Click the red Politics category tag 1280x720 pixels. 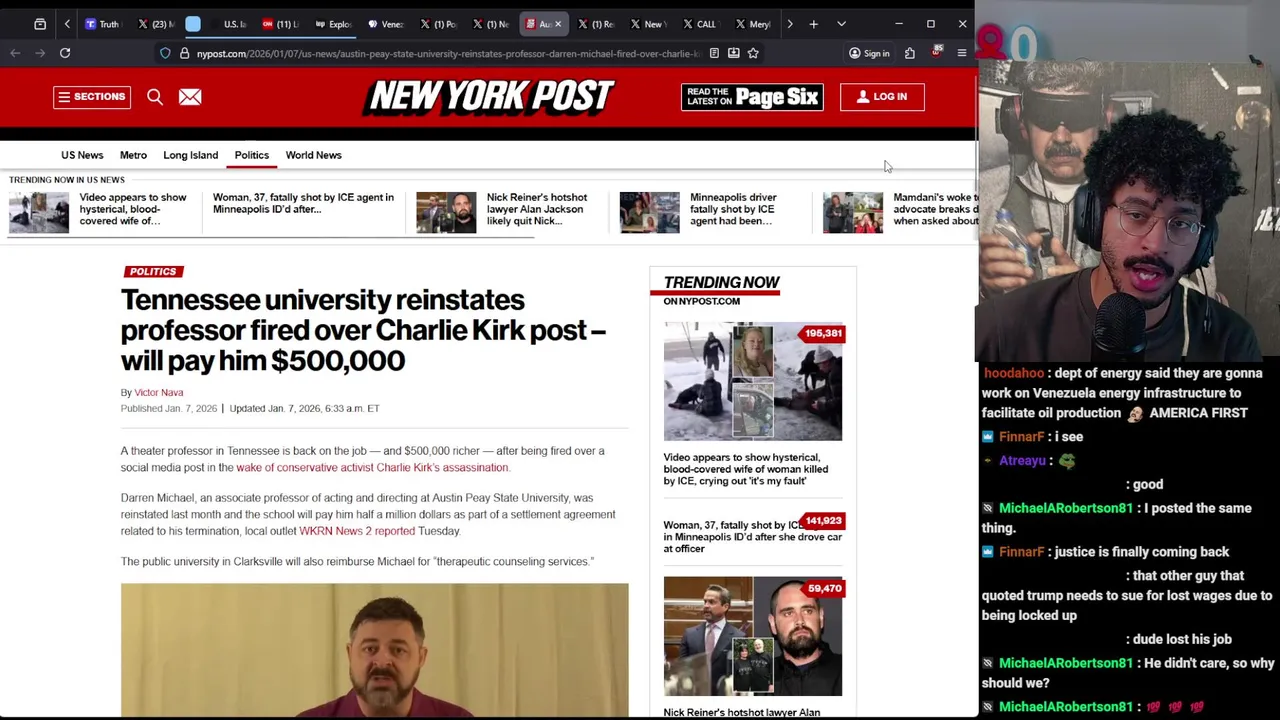(x=153, y=271)
